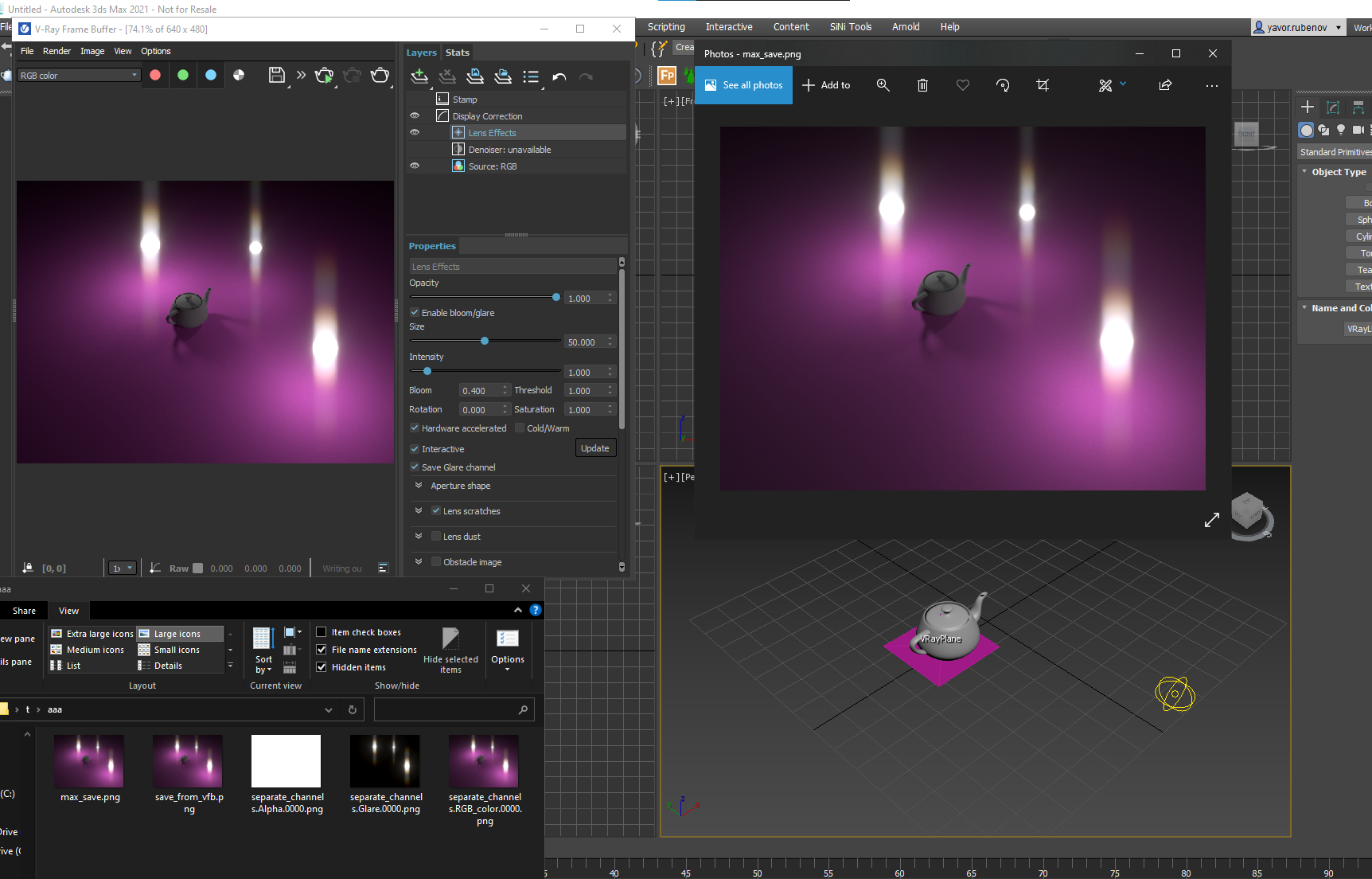
Task: Click the create layer icon with green plus
Action: [x=419, y=76]
